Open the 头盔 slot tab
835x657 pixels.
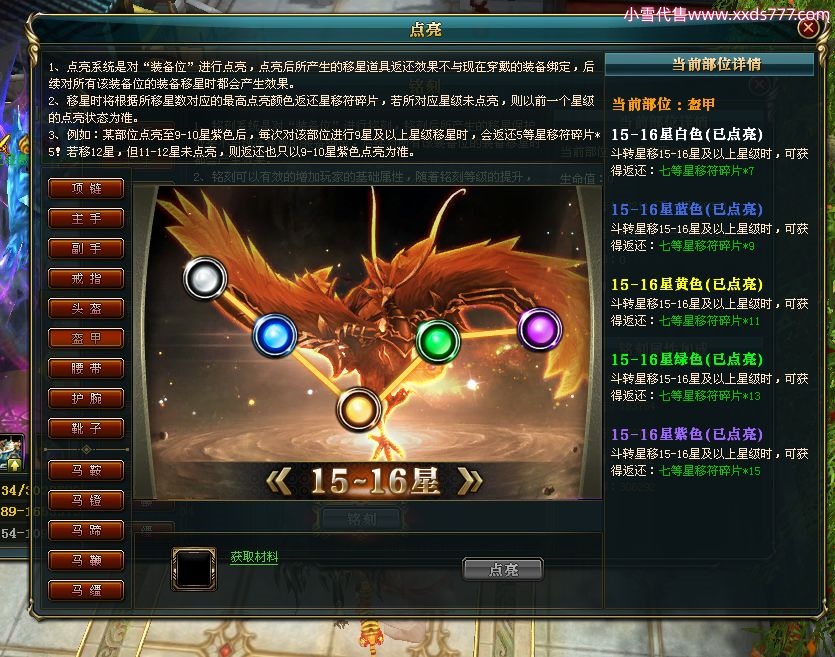point(86,308)
